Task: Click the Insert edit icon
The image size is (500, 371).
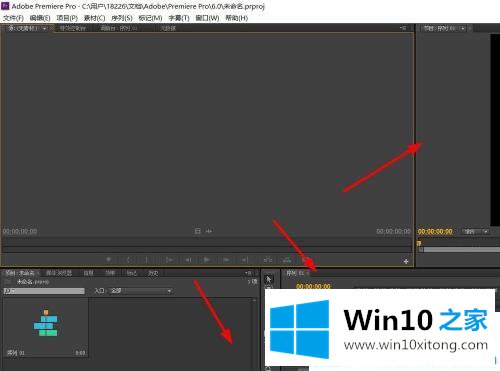Action: tap(268, 259)
